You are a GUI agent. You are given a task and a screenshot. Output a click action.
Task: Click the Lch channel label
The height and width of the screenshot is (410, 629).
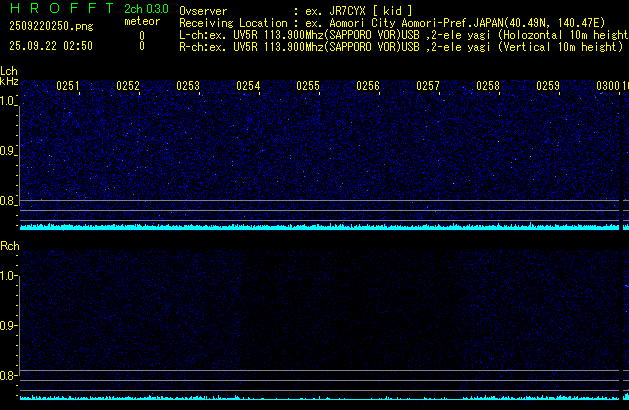[x=9, y=71]
